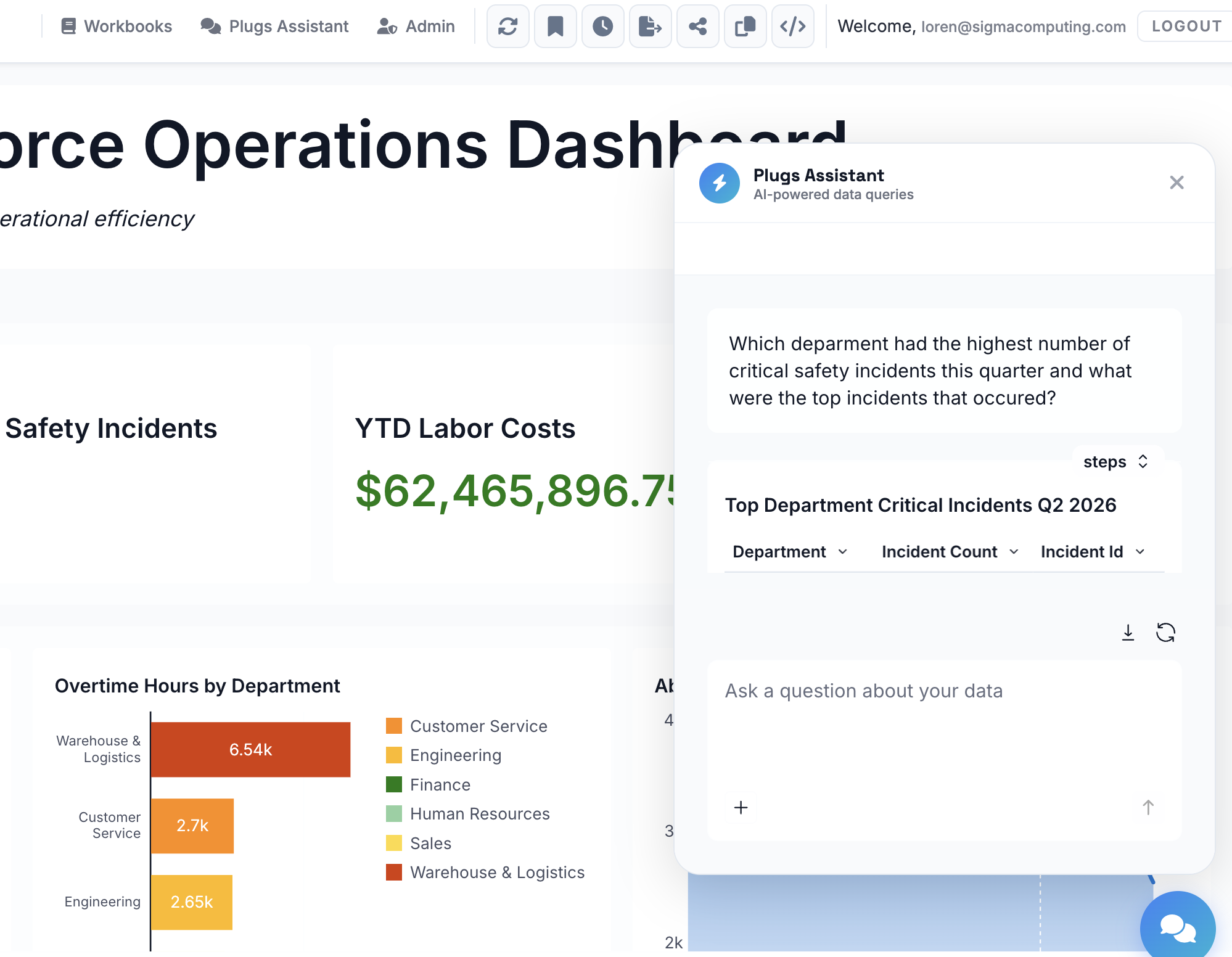Image resolution: width=1232 pixels, height=957 pixels.
Task: Click the refresh icon in top toolbar
Action: pyautogui.click(x=507, y=27)
